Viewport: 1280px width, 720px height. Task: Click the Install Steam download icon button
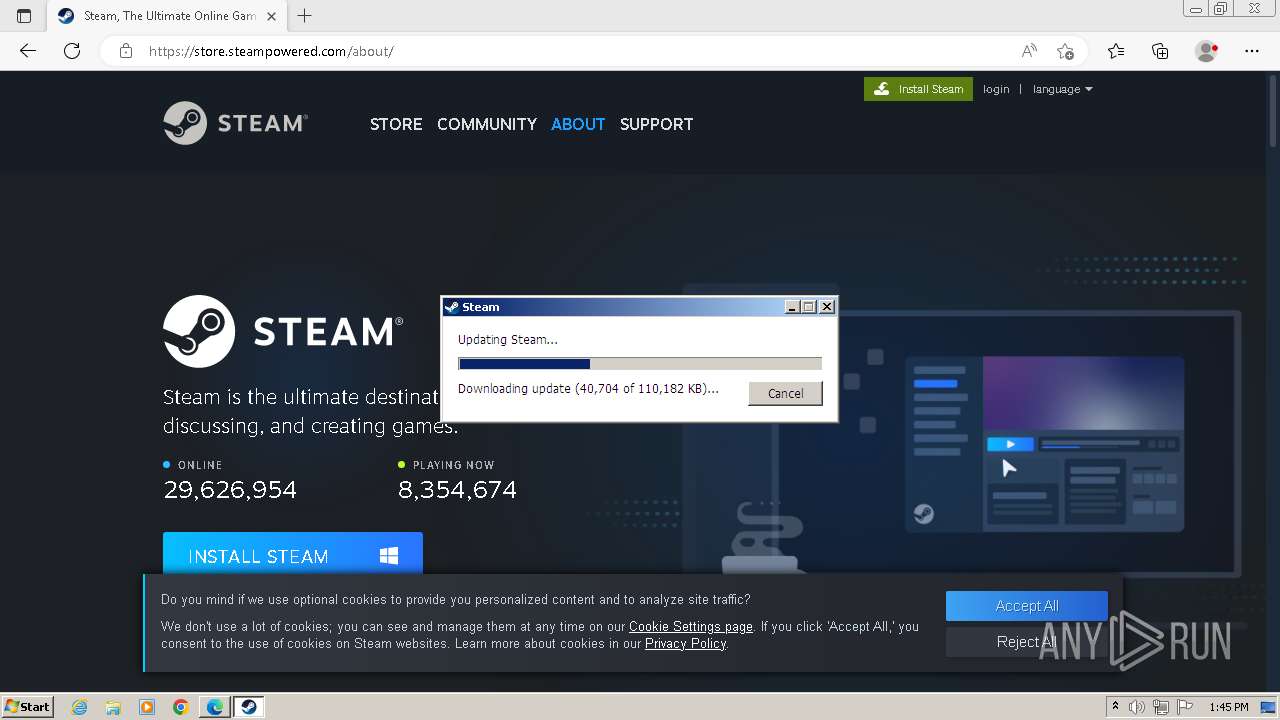point(918,89)
